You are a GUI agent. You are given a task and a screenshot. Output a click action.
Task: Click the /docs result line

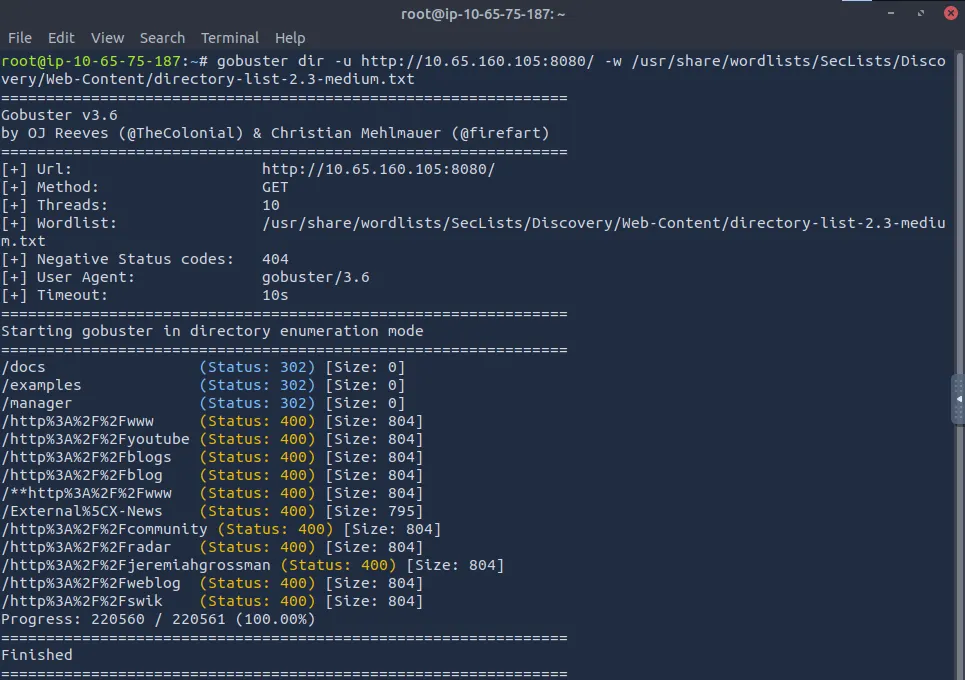click(24, 367)
